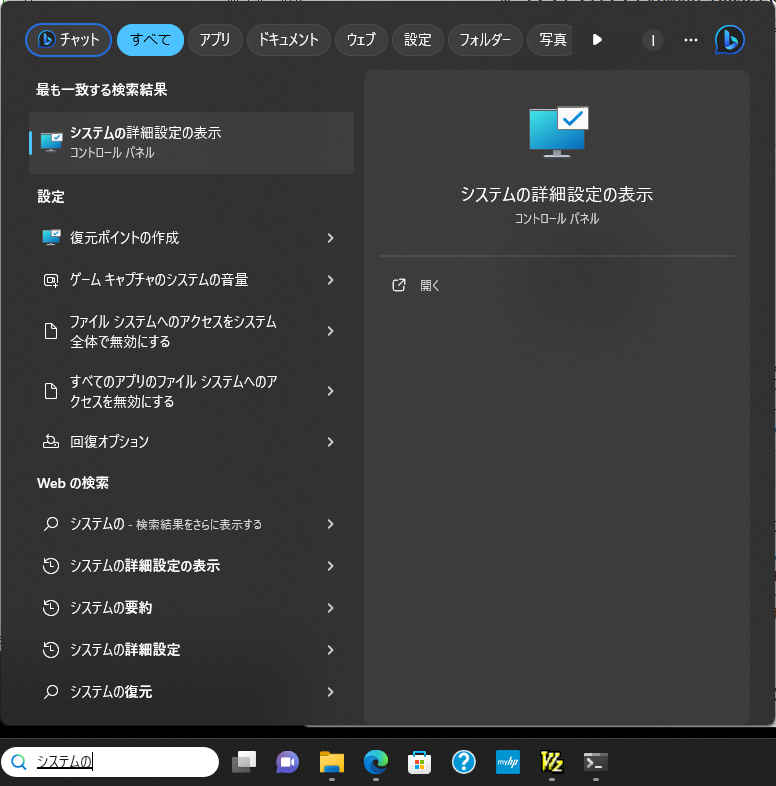Open the three-dot more options menu
776x786 pixels.
tap(690, 40)
